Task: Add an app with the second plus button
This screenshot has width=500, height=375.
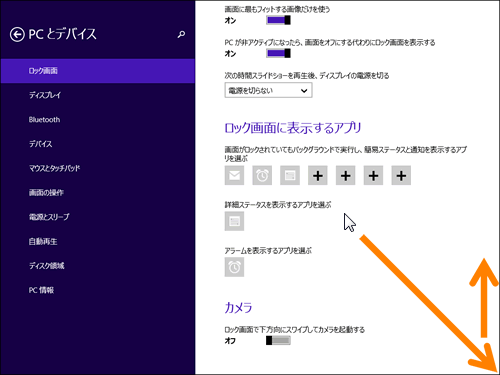Action: 345,175
